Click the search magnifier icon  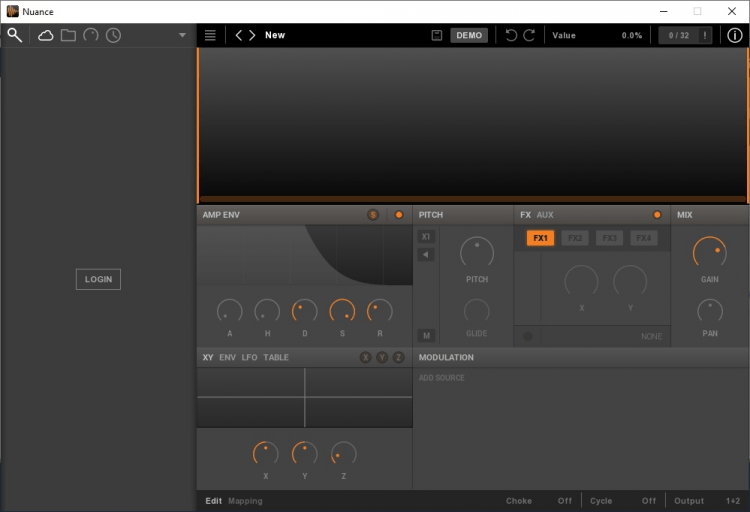point(15,35)
